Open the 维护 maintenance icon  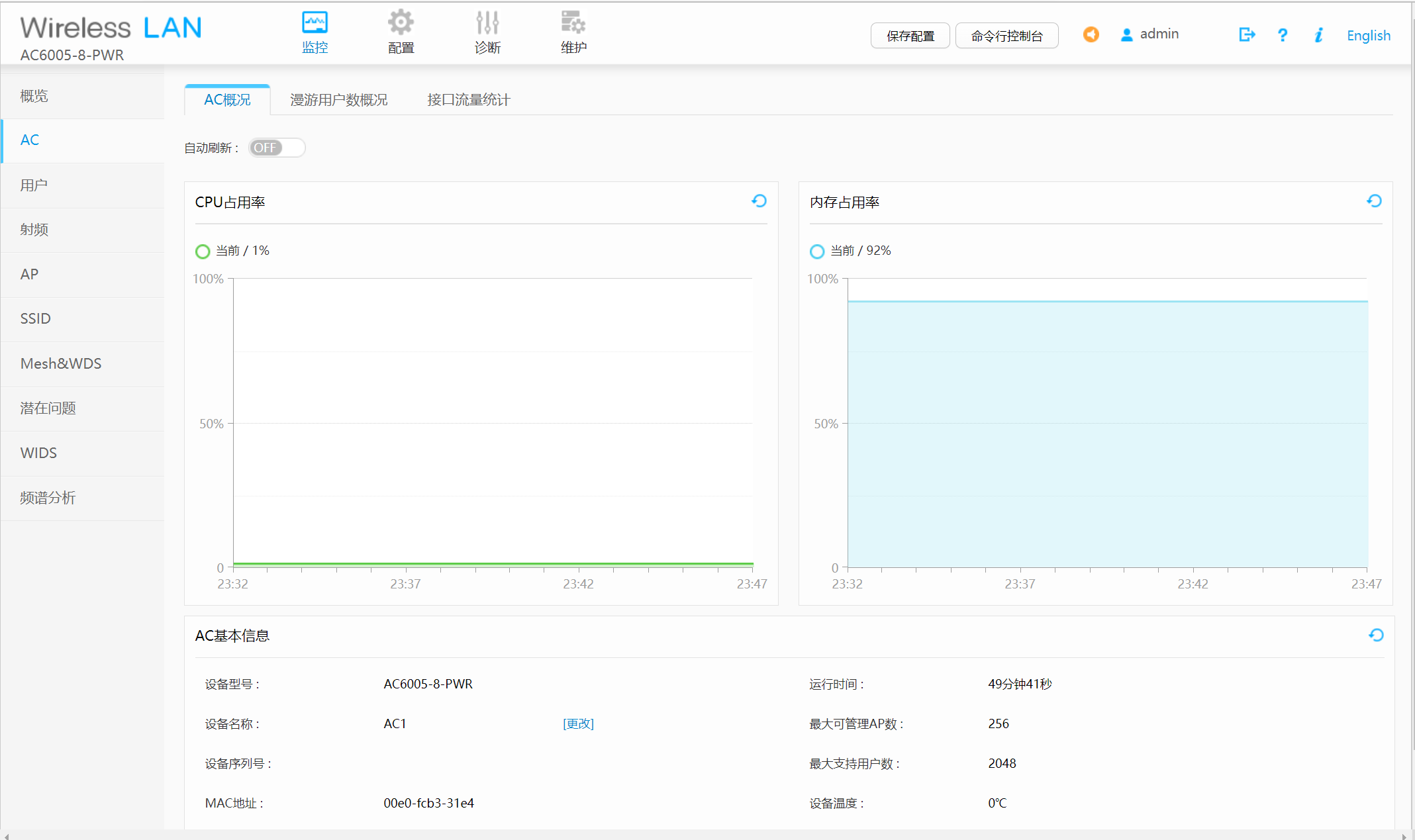573,22
